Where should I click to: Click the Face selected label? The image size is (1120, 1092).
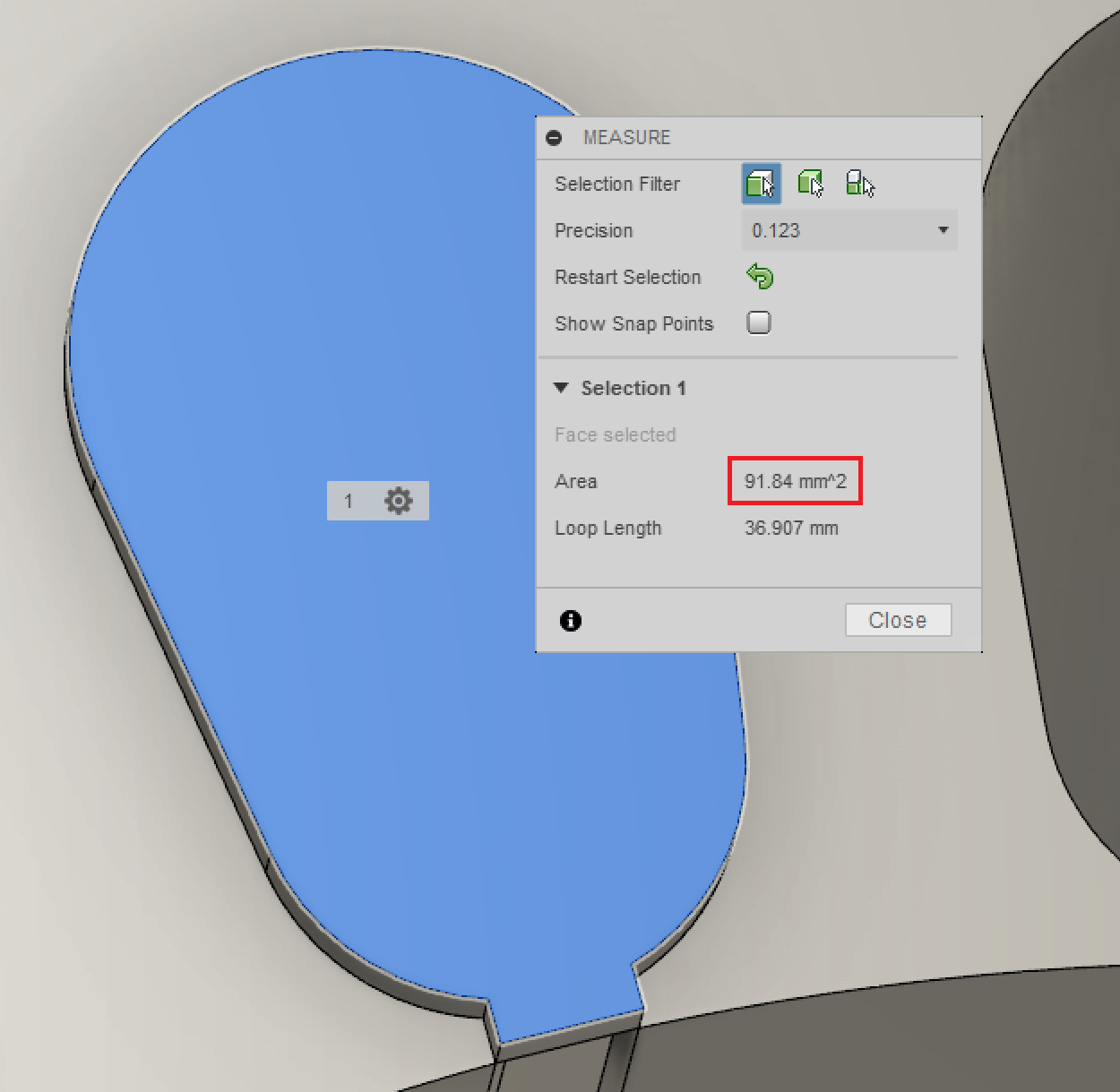(x=615, y=434)
